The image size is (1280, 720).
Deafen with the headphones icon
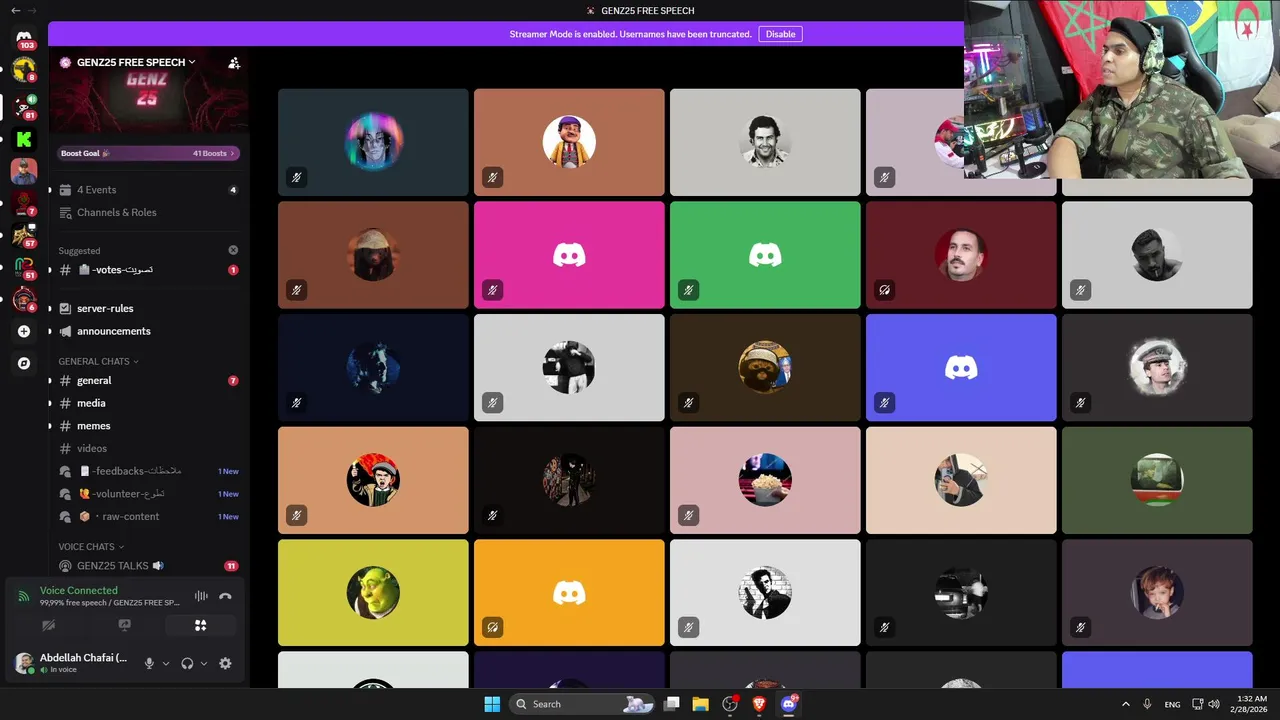click(x=187, y=663)
